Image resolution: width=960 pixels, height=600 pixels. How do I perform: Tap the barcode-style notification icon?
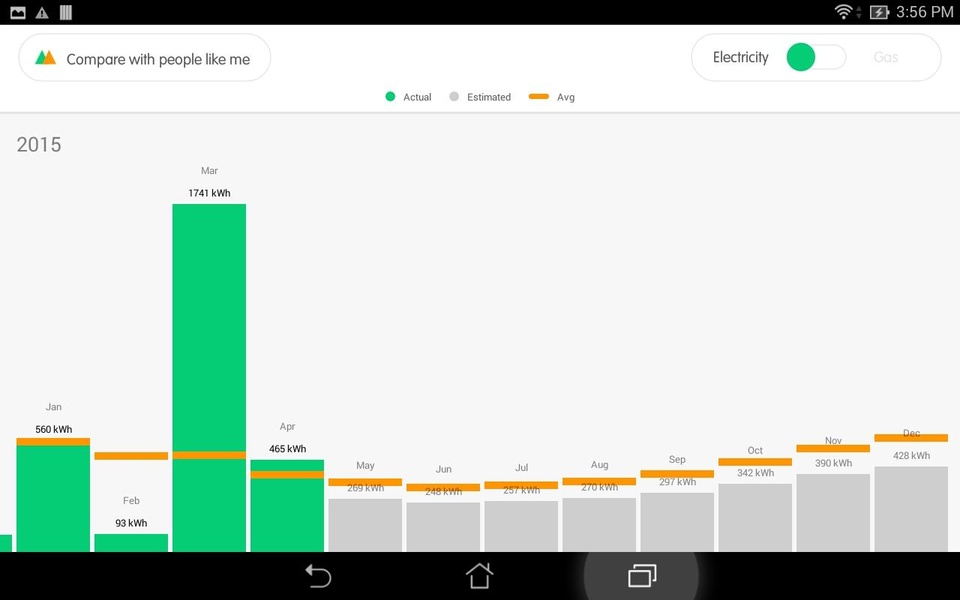[66, 12]
